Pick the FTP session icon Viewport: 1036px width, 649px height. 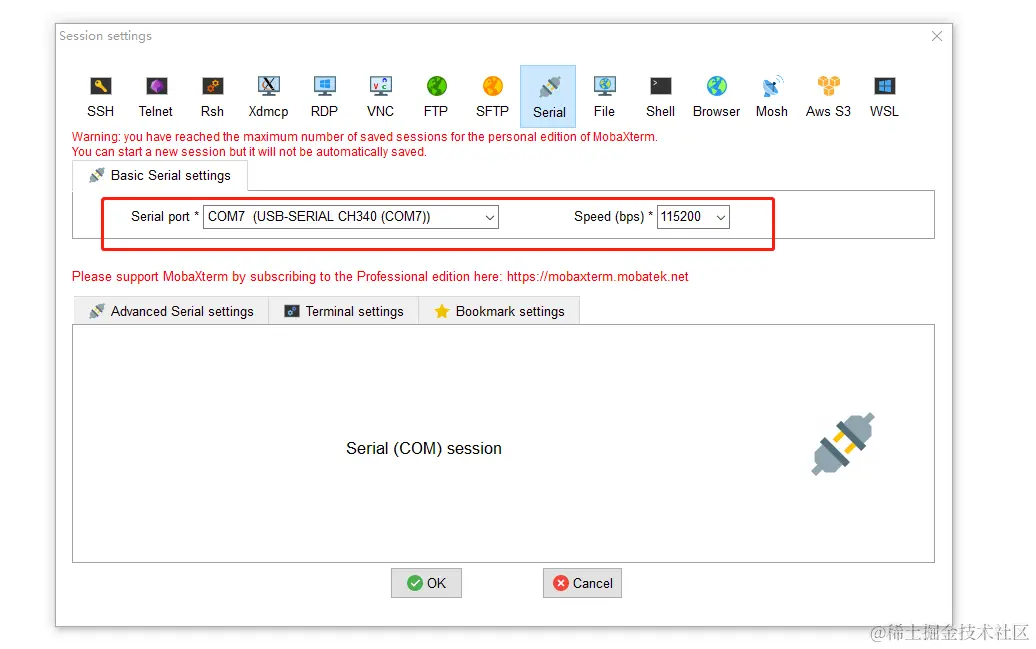pos(436,96)
